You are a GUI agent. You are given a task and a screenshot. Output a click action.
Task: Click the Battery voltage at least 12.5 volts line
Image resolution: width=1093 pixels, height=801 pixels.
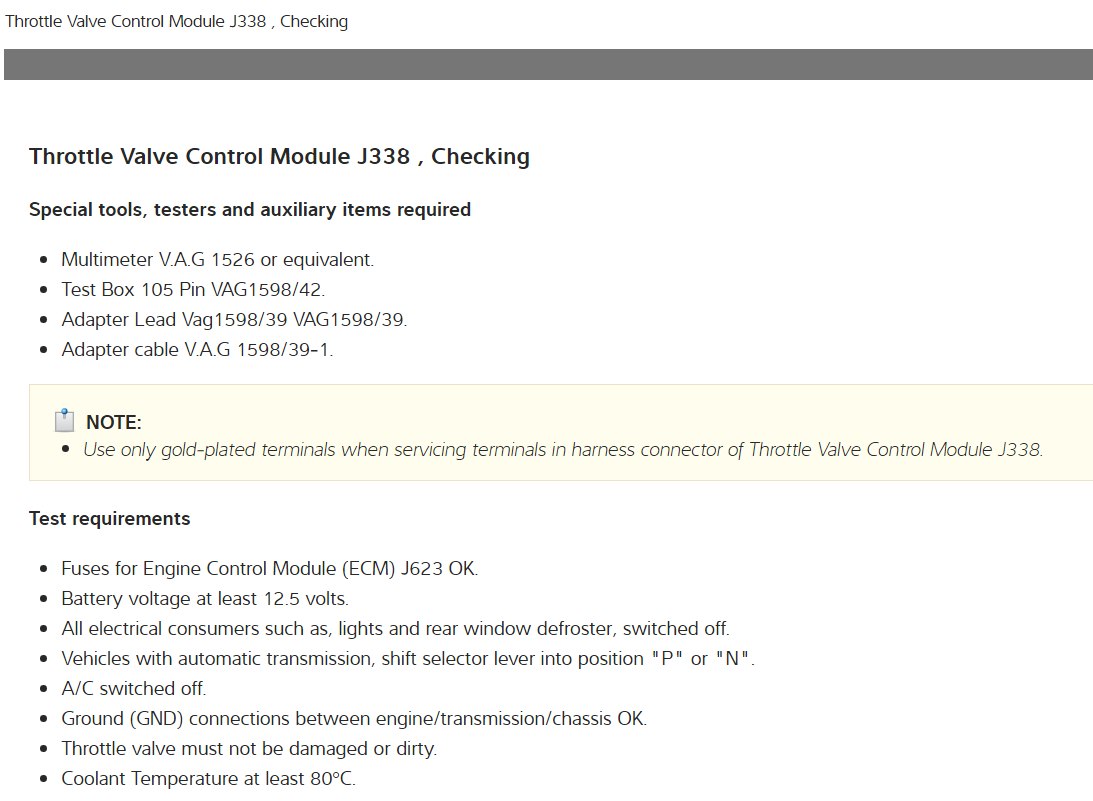point(205,599)
